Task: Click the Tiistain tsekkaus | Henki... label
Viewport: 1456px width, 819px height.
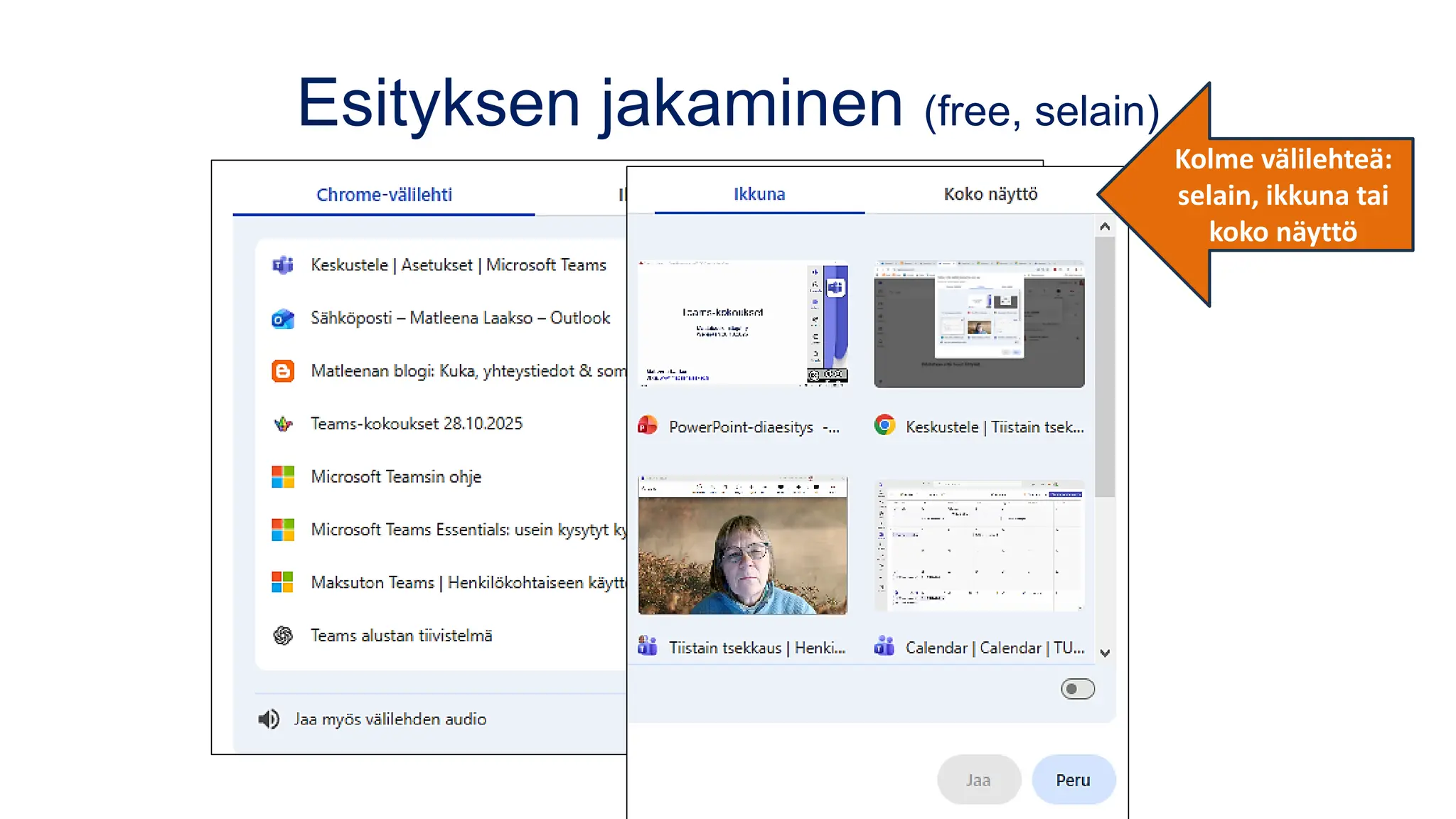Action: coord(757,648)
